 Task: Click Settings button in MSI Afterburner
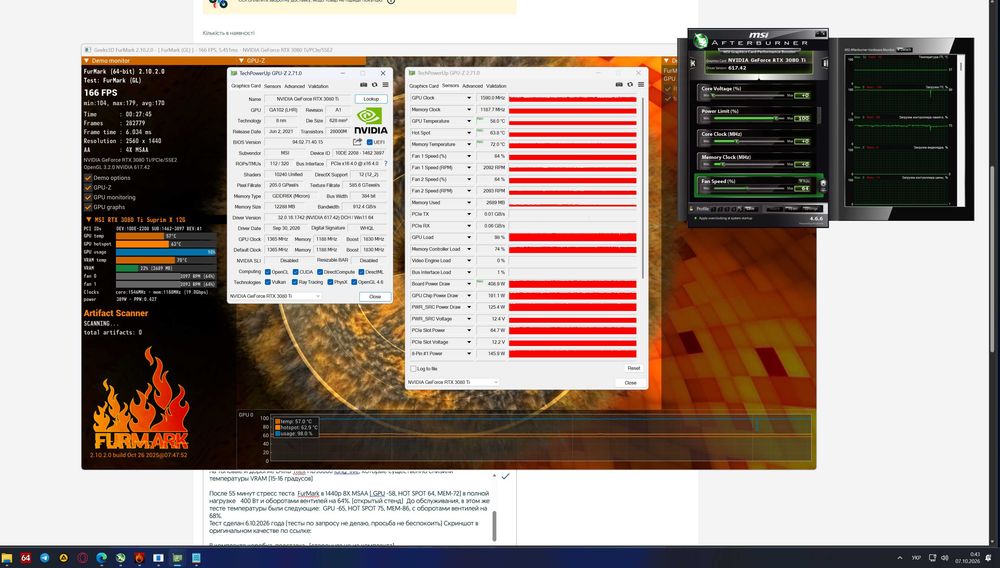tap(811, 208)
